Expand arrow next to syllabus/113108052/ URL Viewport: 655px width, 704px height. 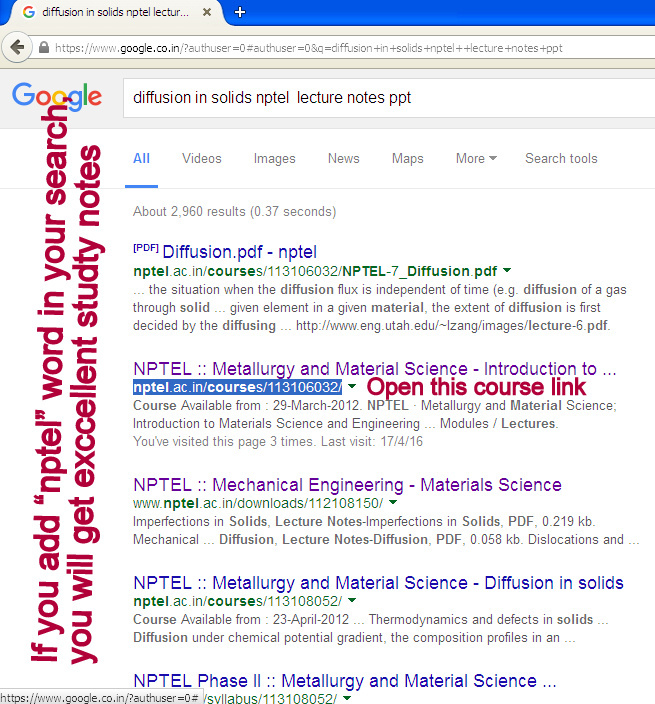tap(347, 698)
